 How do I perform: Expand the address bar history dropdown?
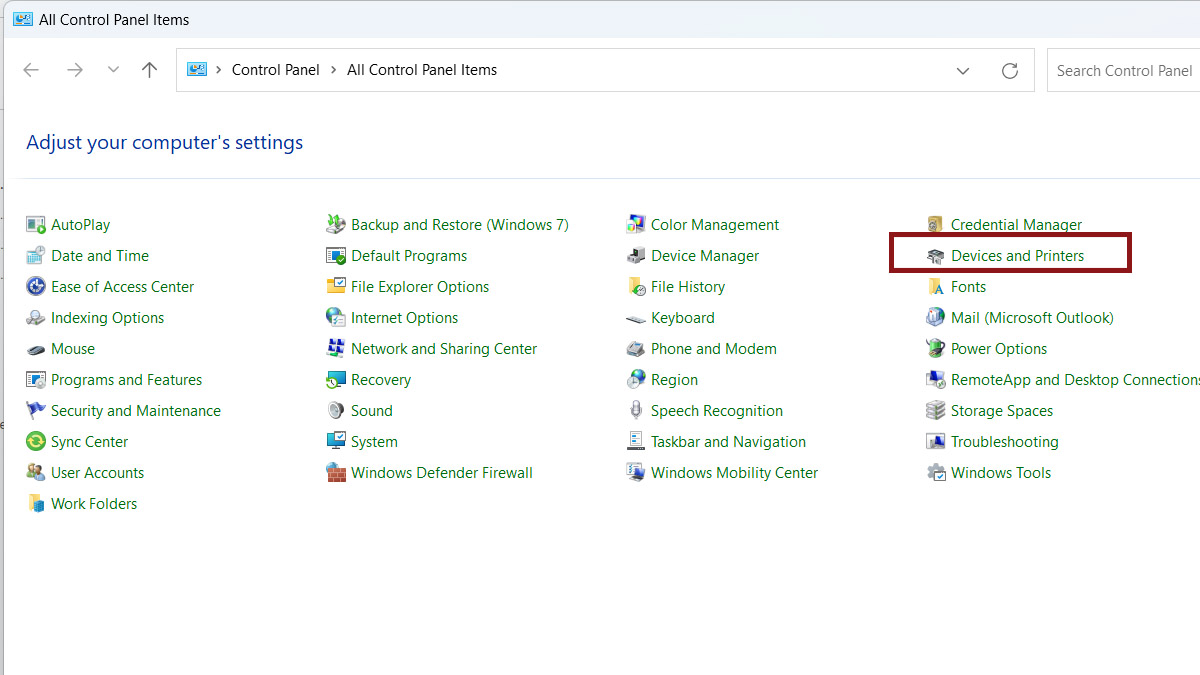coord(963,71)
